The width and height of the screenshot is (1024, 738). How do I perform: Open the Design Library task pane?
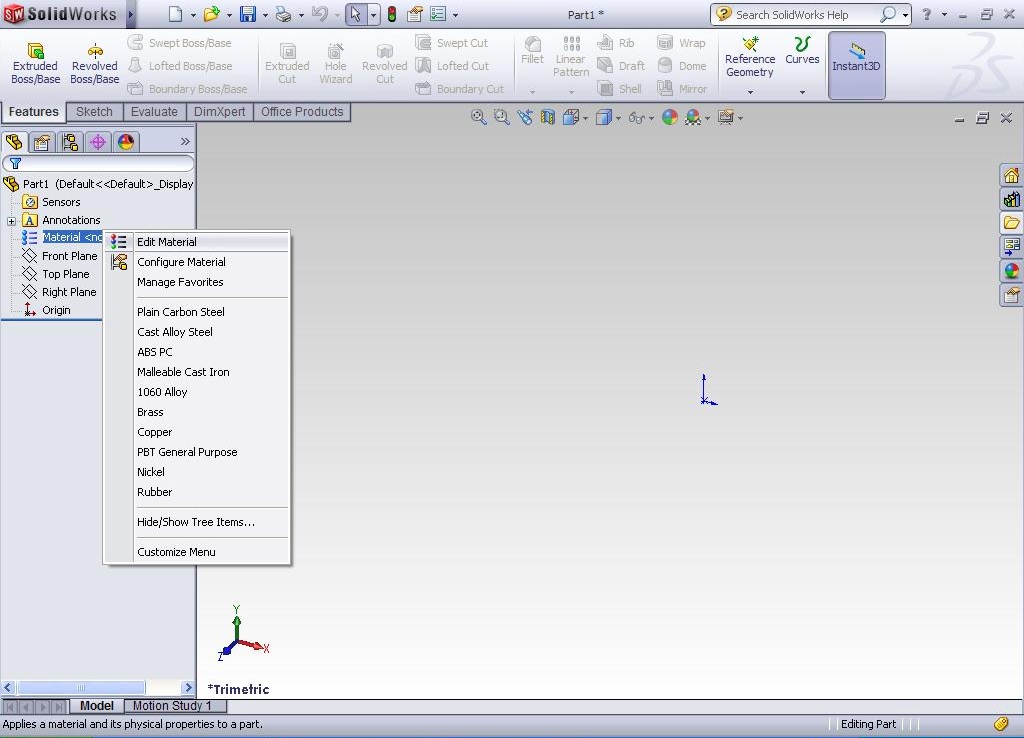click(x=1012, y=198)
